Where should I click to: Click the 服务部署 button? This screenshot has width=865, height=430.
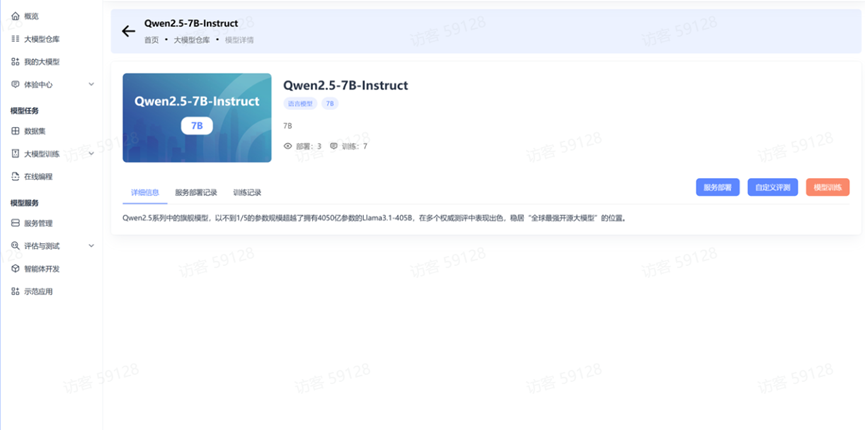718,187
